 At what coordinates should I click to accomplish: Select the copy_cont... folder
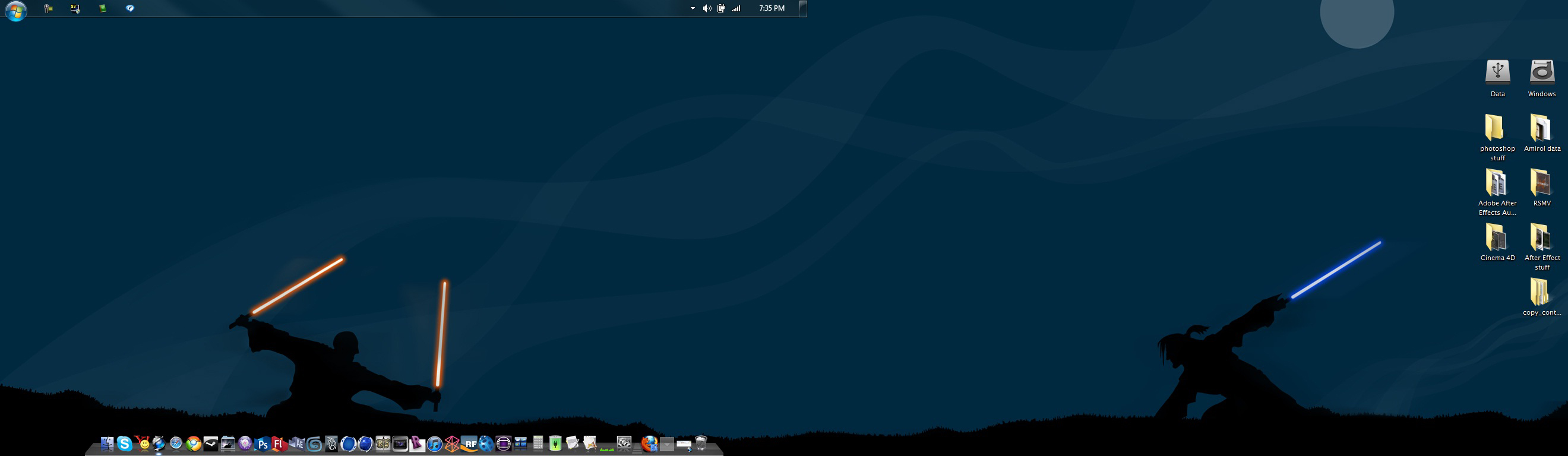pos(1542,297)
